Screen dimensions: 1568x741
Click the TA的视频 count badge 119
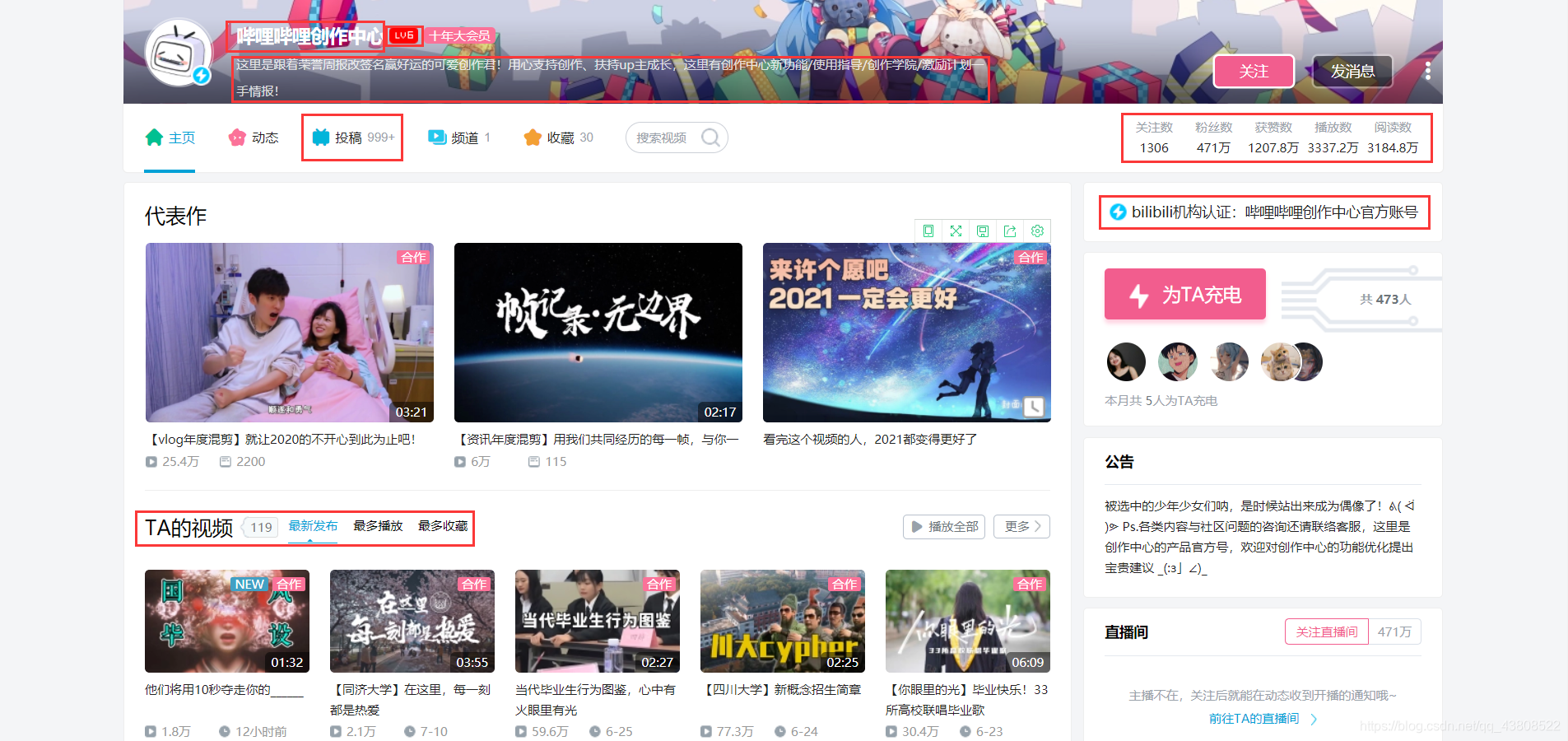point(261,527)
